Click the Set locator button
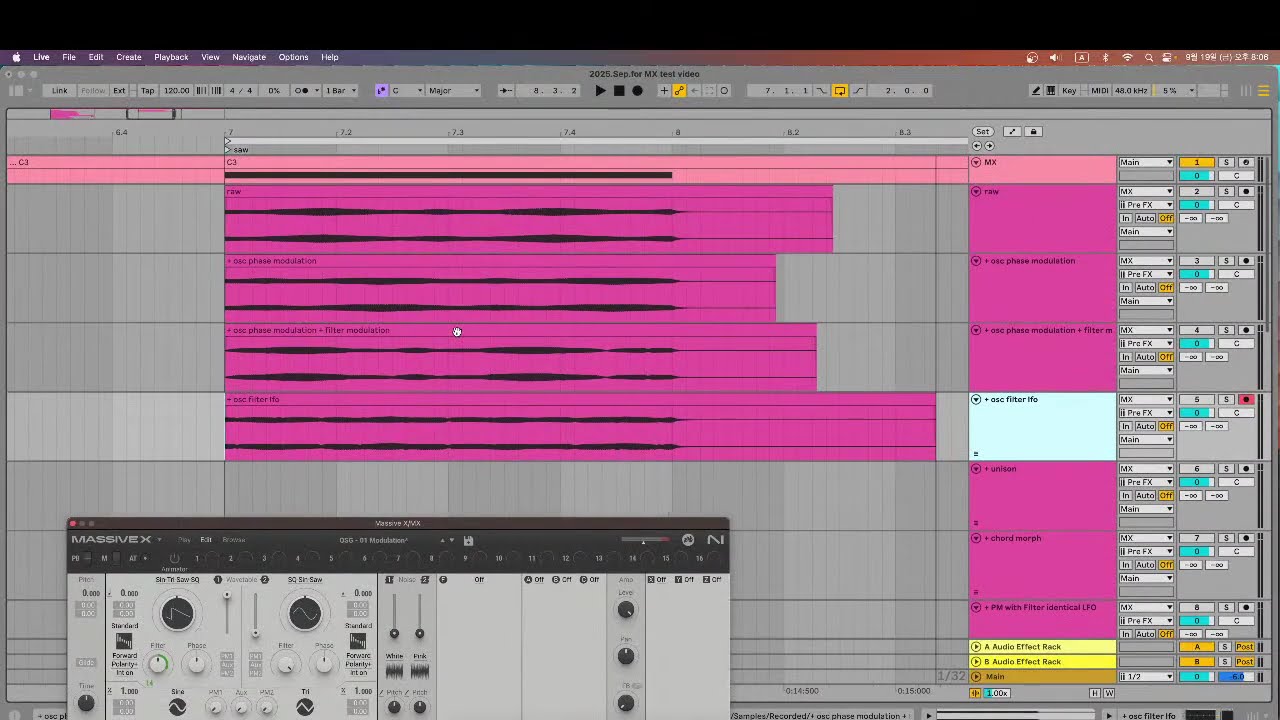Image resolution: width=1280 pixels, height=720 pixels. (983, 132)
